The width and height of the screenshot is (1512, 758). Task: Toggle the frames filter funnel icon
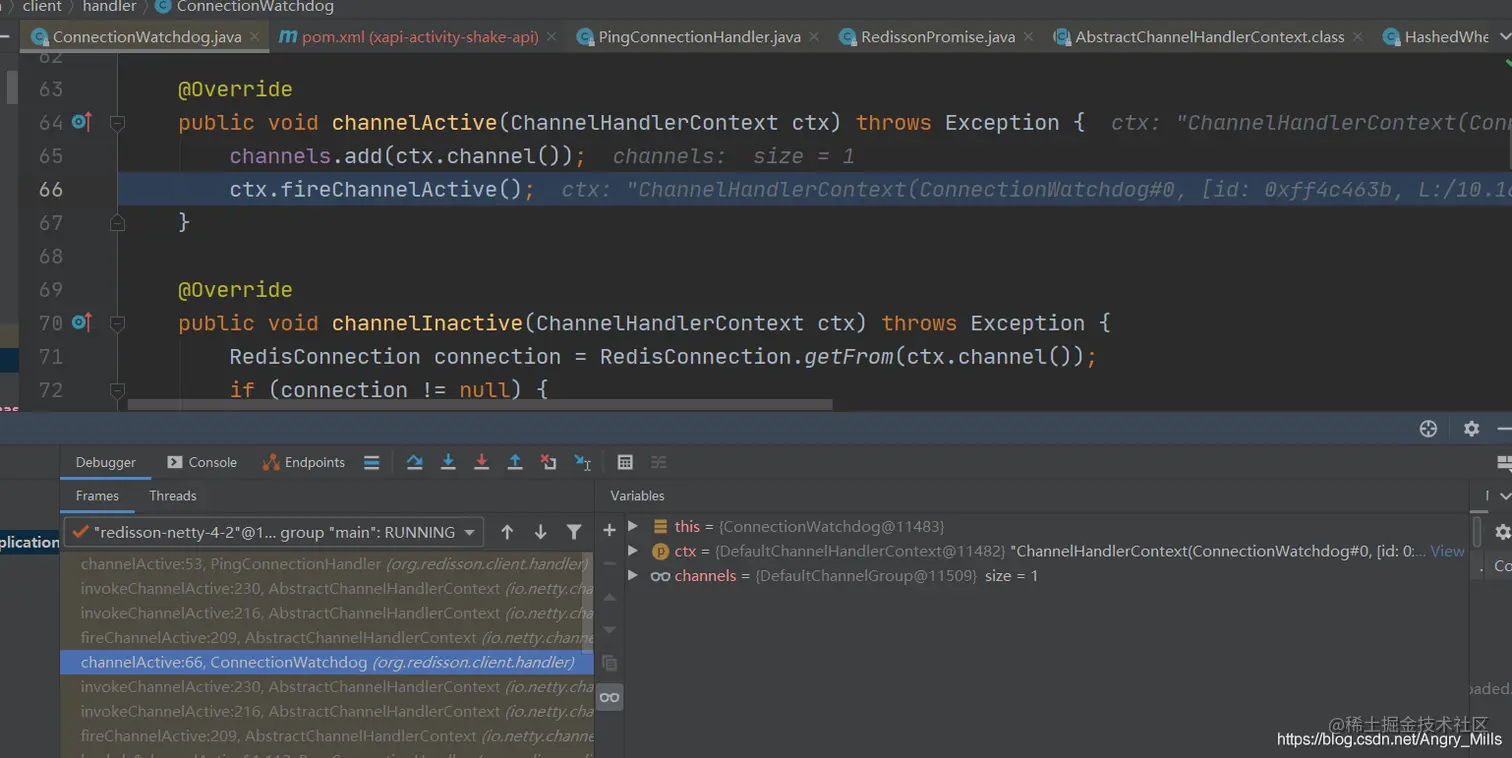[x=574, y=532]
